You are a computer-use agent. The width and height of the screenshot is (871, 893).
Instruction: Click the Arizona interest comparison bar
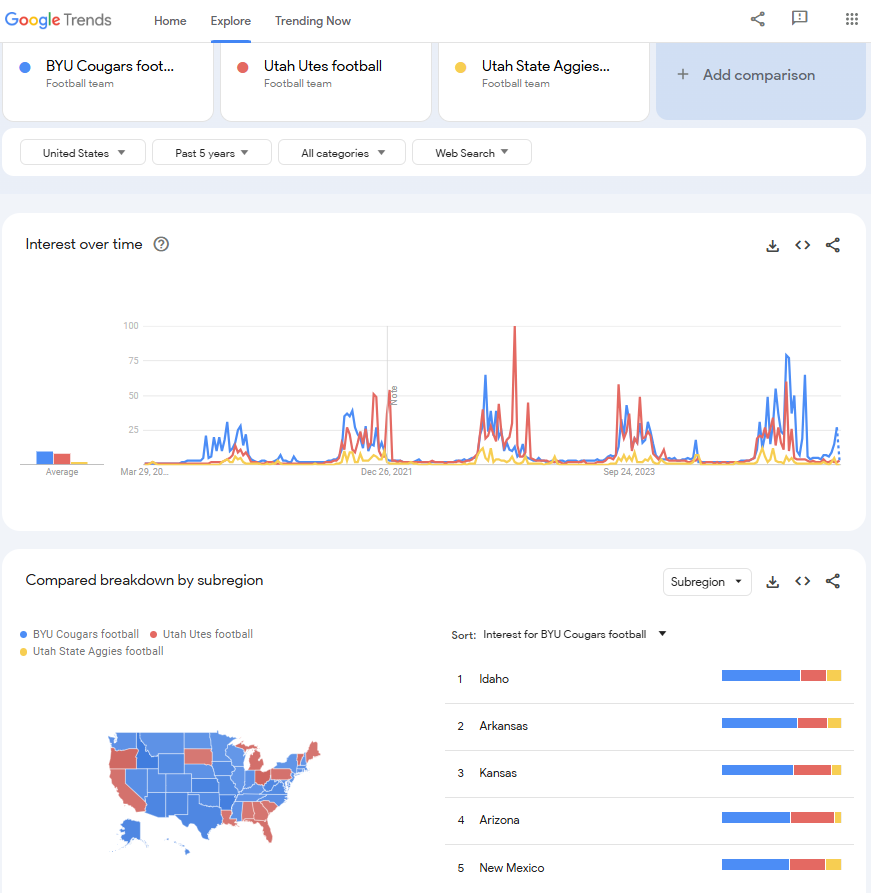[782, 818]
